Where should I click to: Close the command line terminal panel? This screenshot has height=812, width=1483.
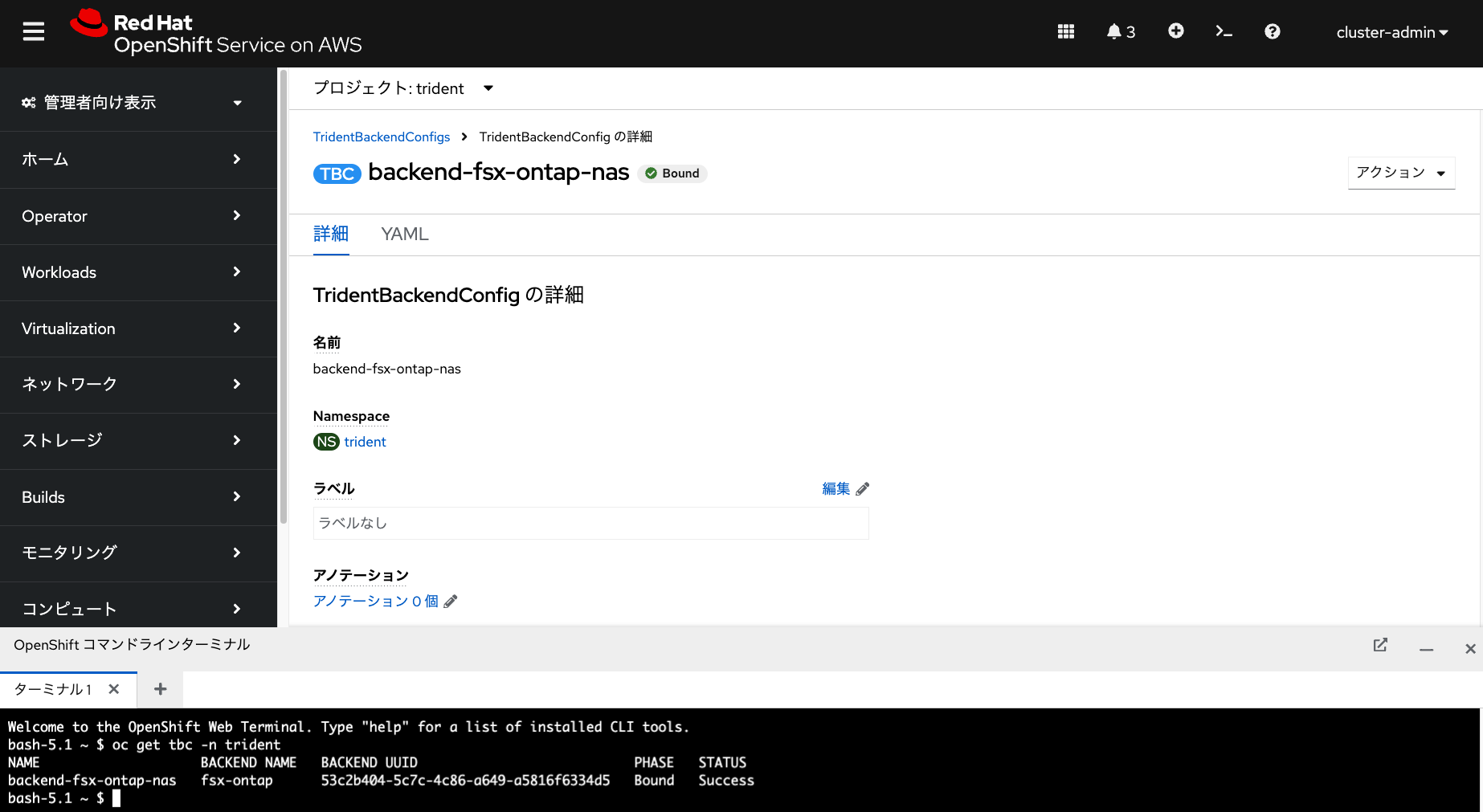click(1470, 648)
